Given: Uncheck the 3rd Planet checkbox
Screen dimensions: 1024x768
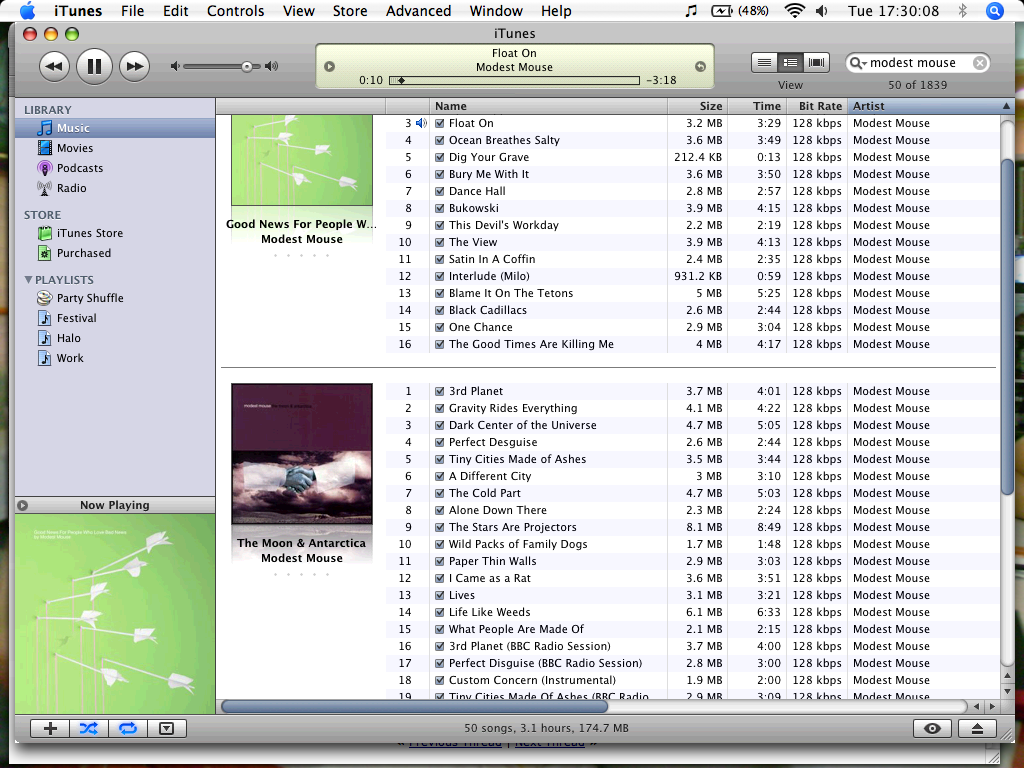Looking at the screenshot, I should click(440, 391).
